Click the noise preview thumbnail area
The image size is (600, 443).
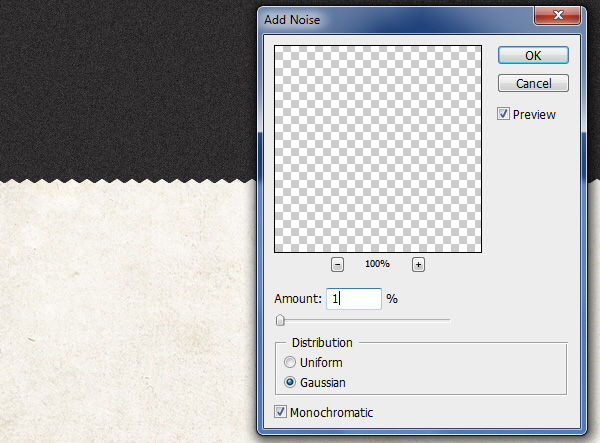[378, 149]
